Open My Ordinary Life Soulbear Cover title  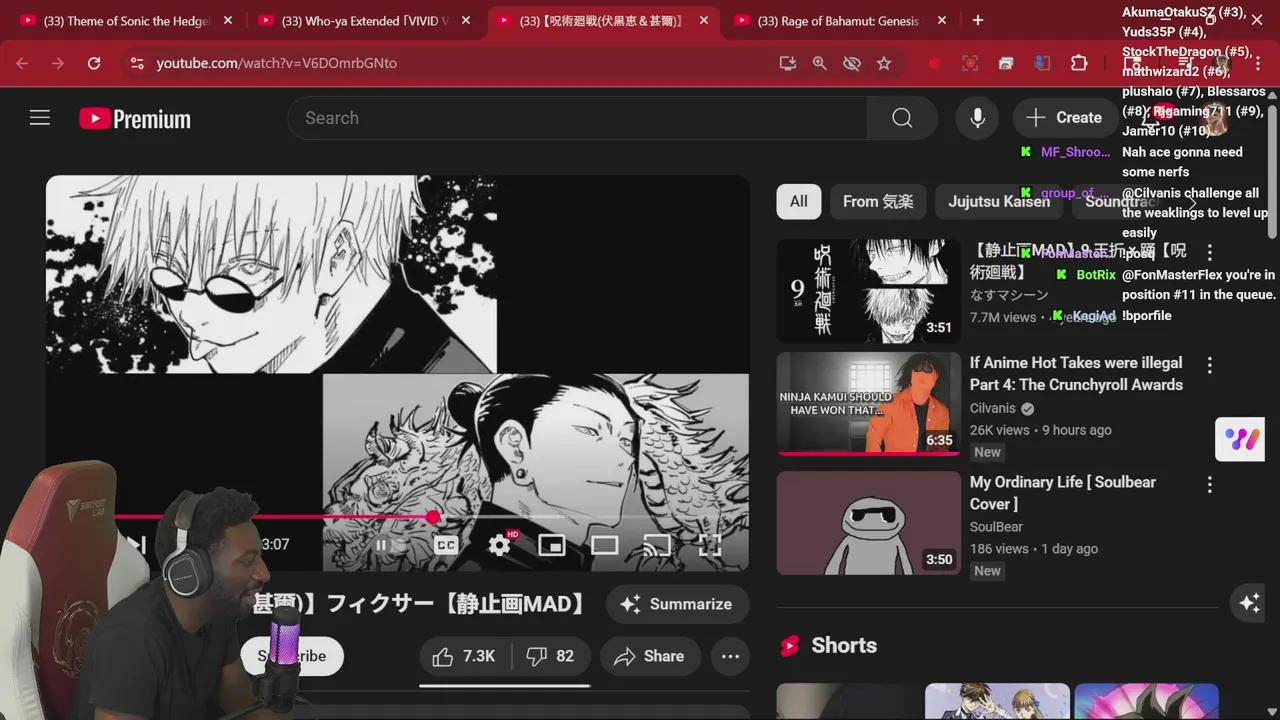[x=1063, y=493]
